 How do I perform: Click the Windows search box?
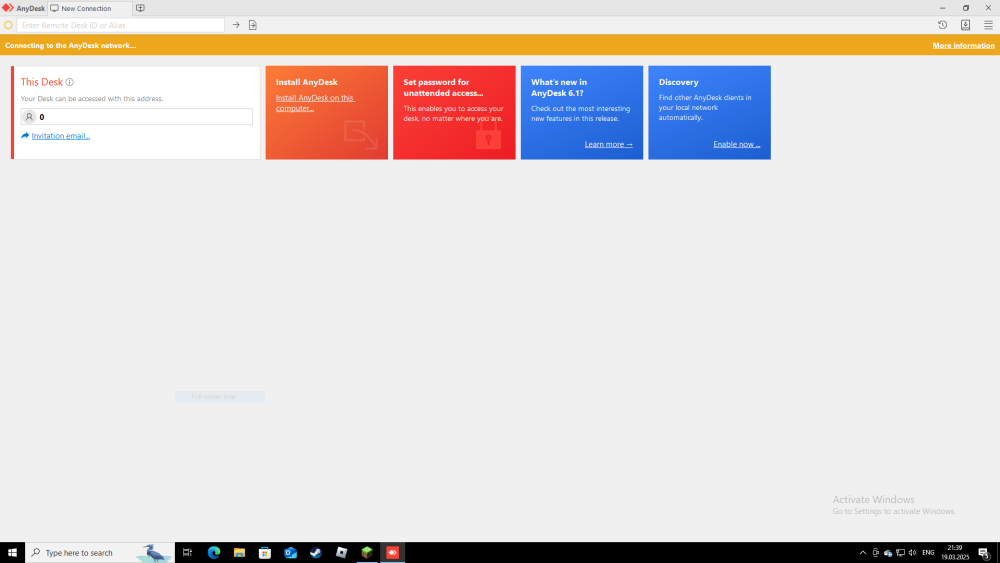(x=100, y=553)
